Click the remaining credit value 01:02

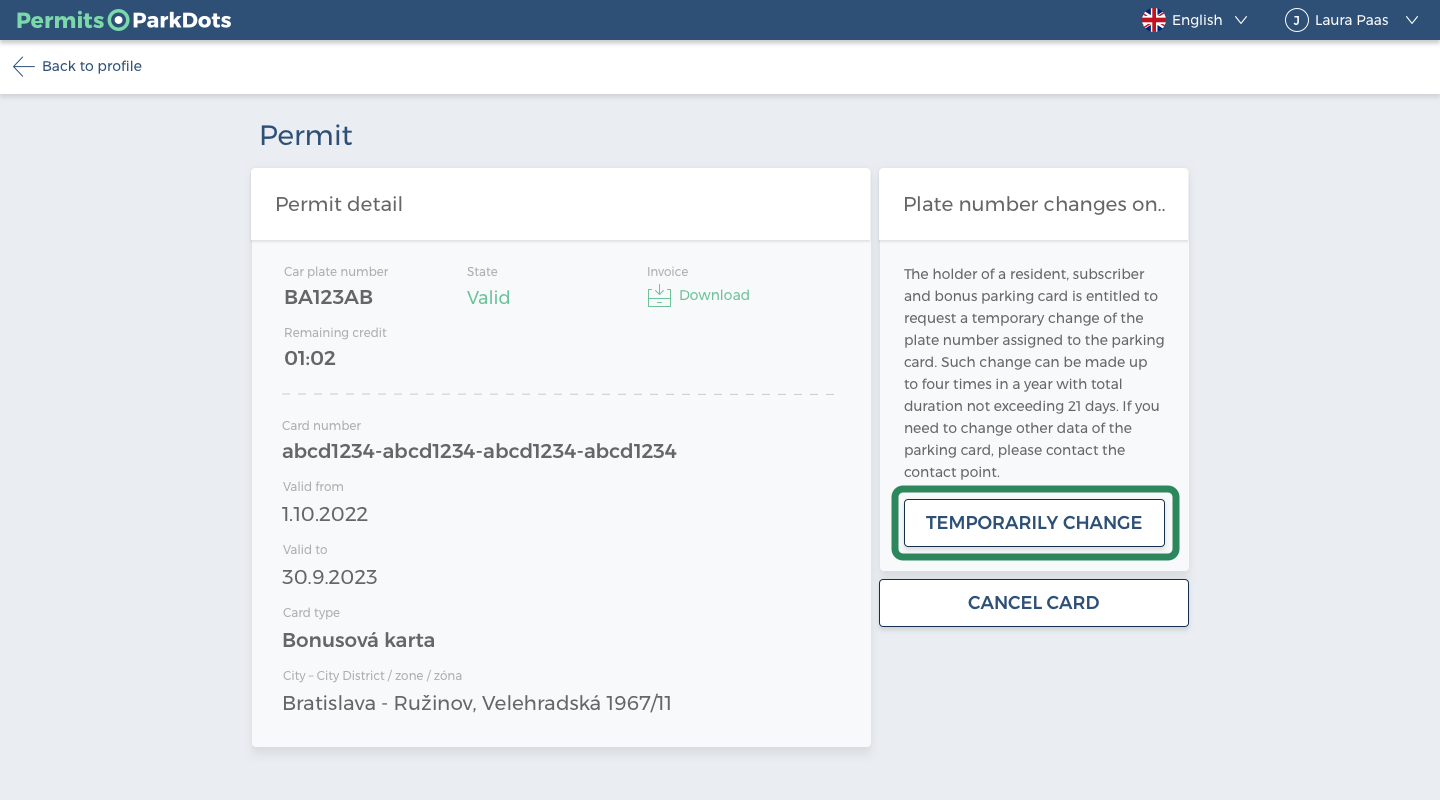310,358
